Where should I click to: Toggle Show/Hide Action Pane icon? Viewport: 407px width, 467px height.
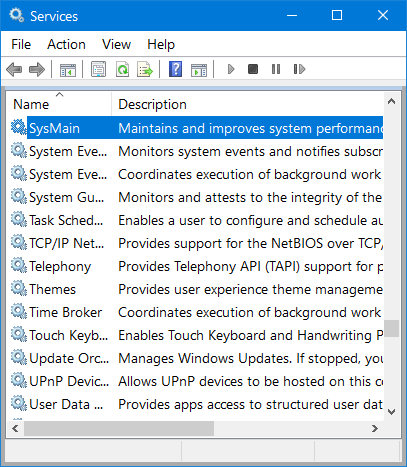pyautogui.click(x=199, y=70)
